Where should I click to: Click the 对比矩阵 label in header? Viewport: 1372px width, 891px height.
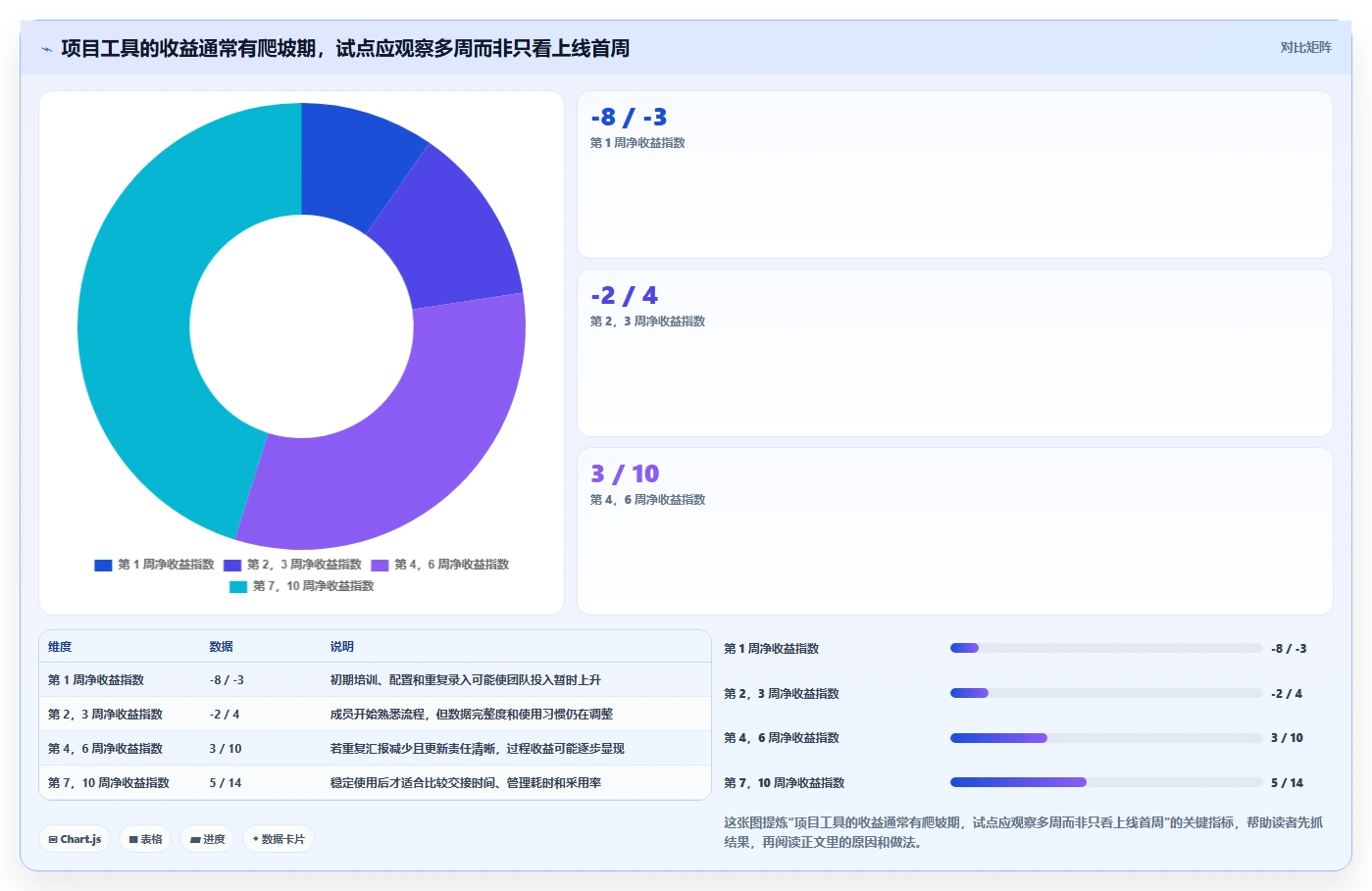pyautogui.click(x=1305, y=47)
